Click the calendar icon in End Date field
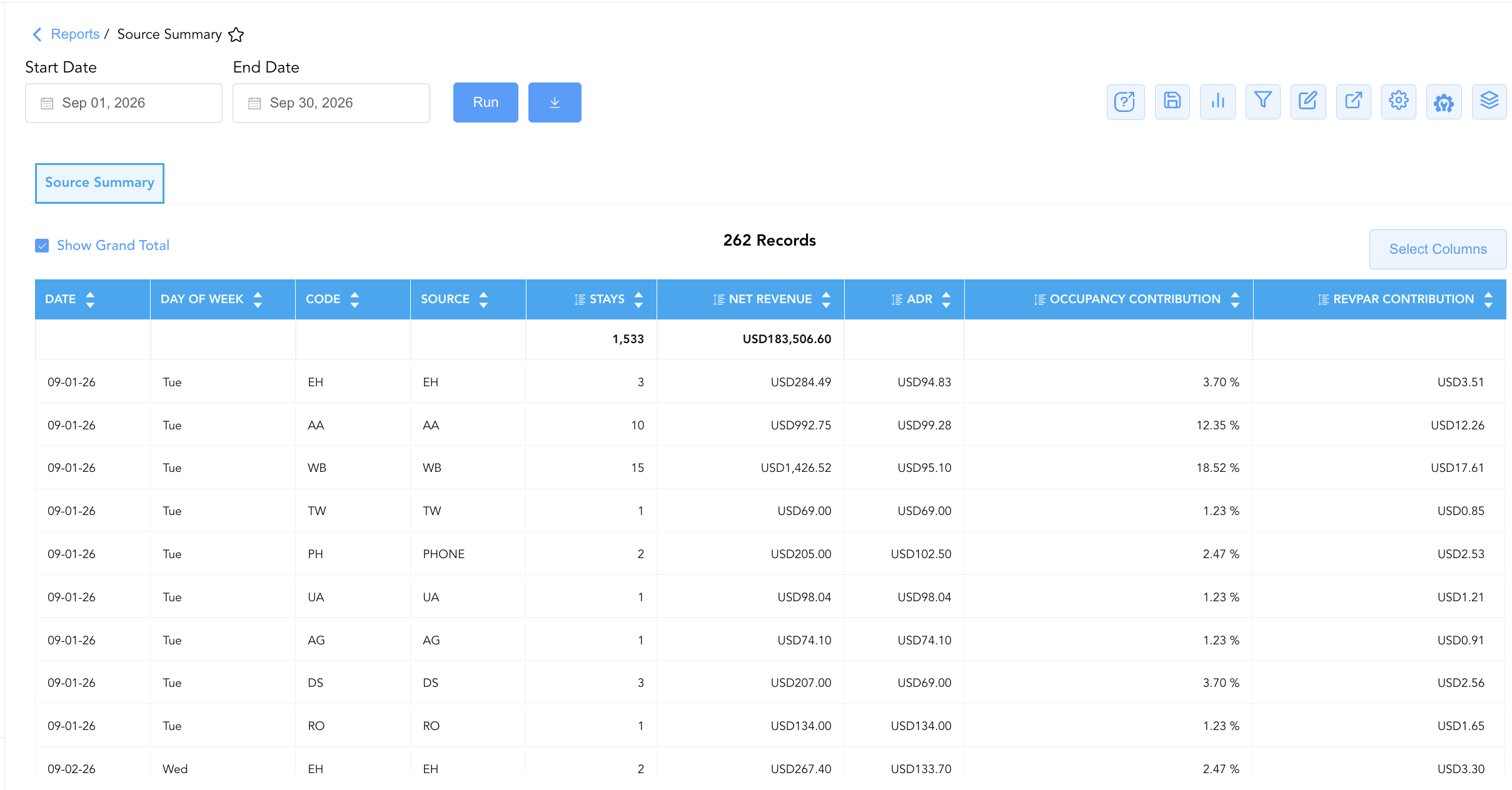This screenshot has height=790, width=1512. pyautogui.click(x=255, y=103)
